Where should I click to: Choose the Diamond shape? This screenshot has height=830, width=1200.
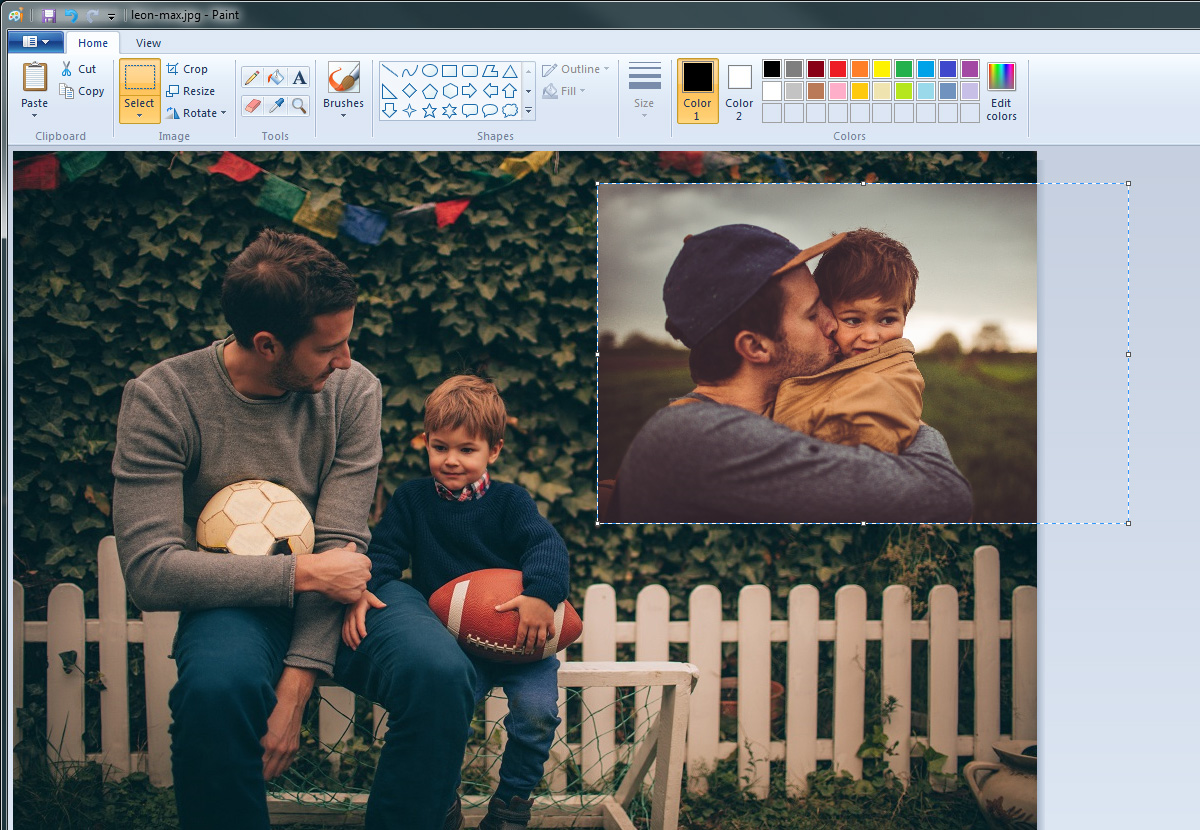(410, 91)
